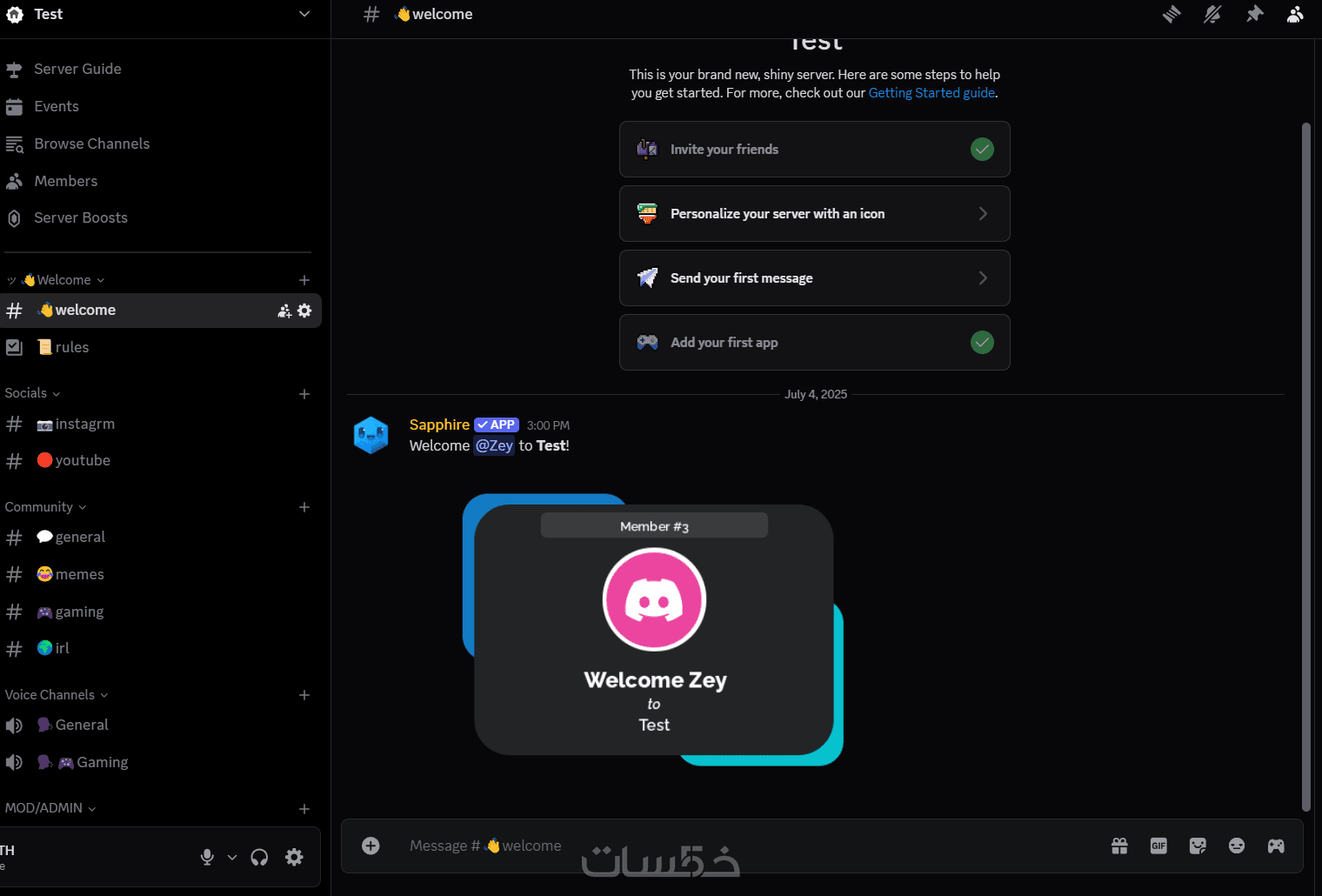Collapse the Voice Channels category
This screenshot has height=896, width=1322.
pos(56,695)
